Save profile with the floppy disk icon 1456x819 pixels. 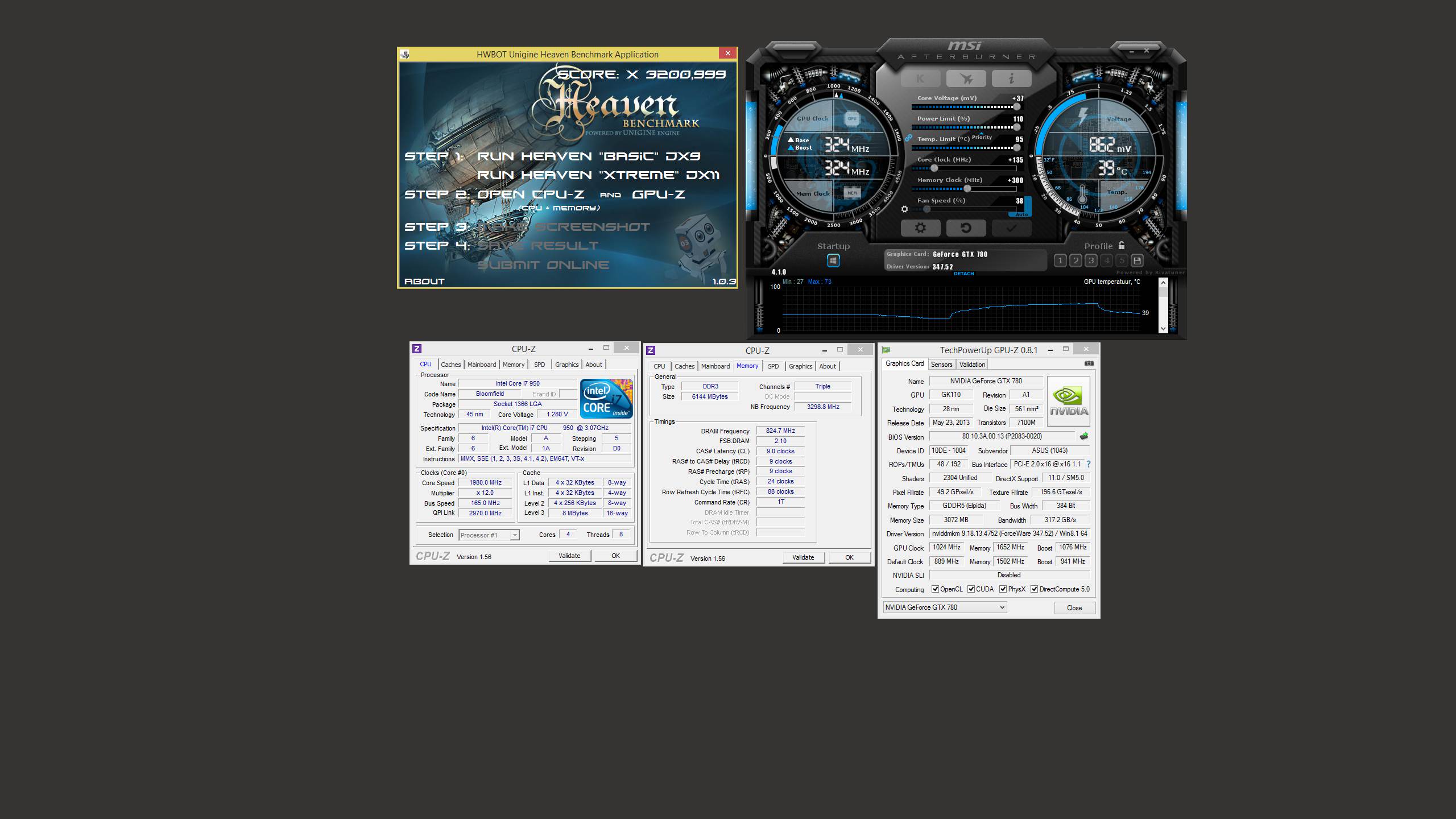click(1137, 260)
